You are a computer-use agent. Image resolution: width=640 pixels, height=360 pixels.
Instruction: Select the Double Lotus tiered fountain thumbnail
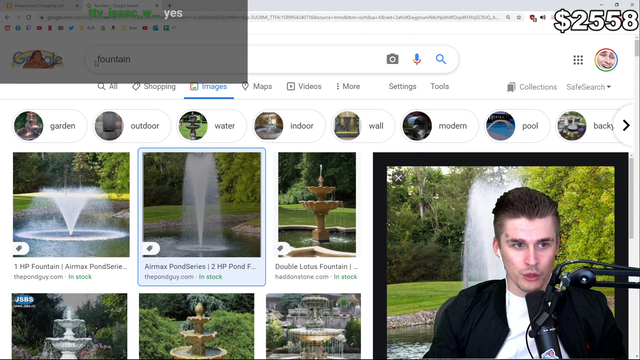(x=317, y=204)
